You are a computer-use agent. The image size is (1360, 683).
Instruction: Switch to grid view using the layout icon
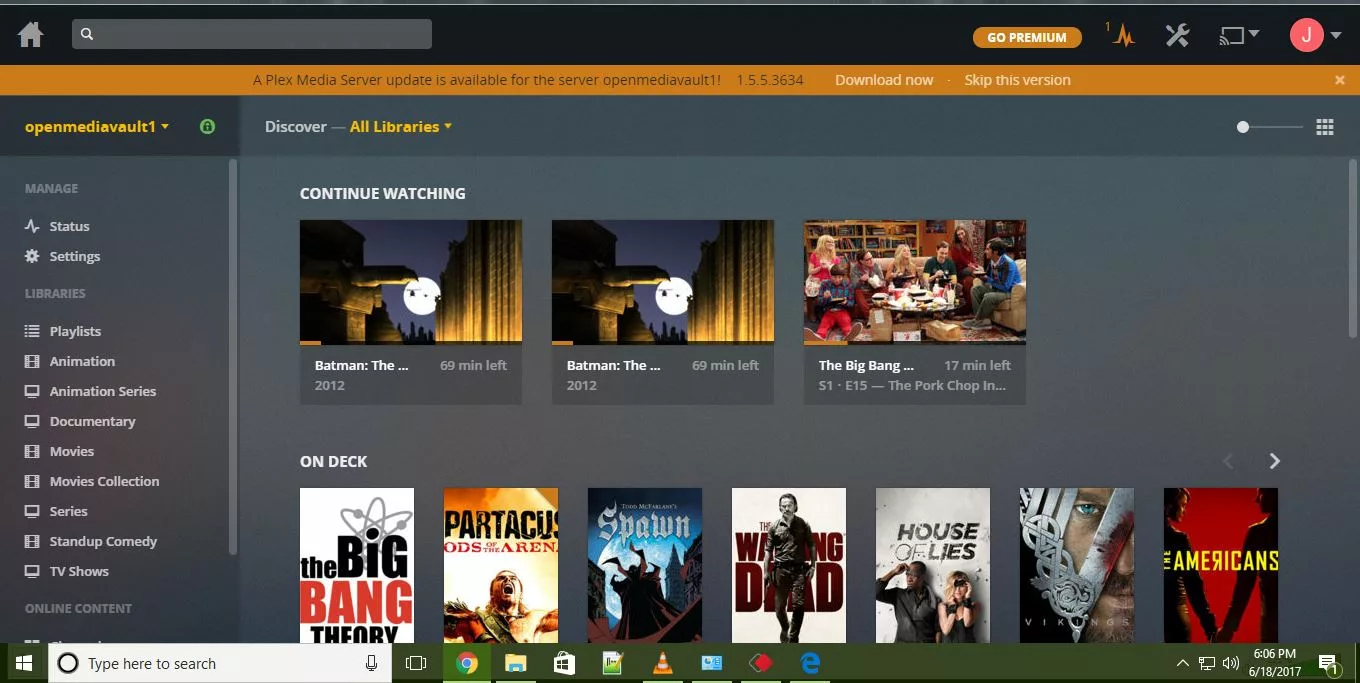click(x=1325, y=127)
